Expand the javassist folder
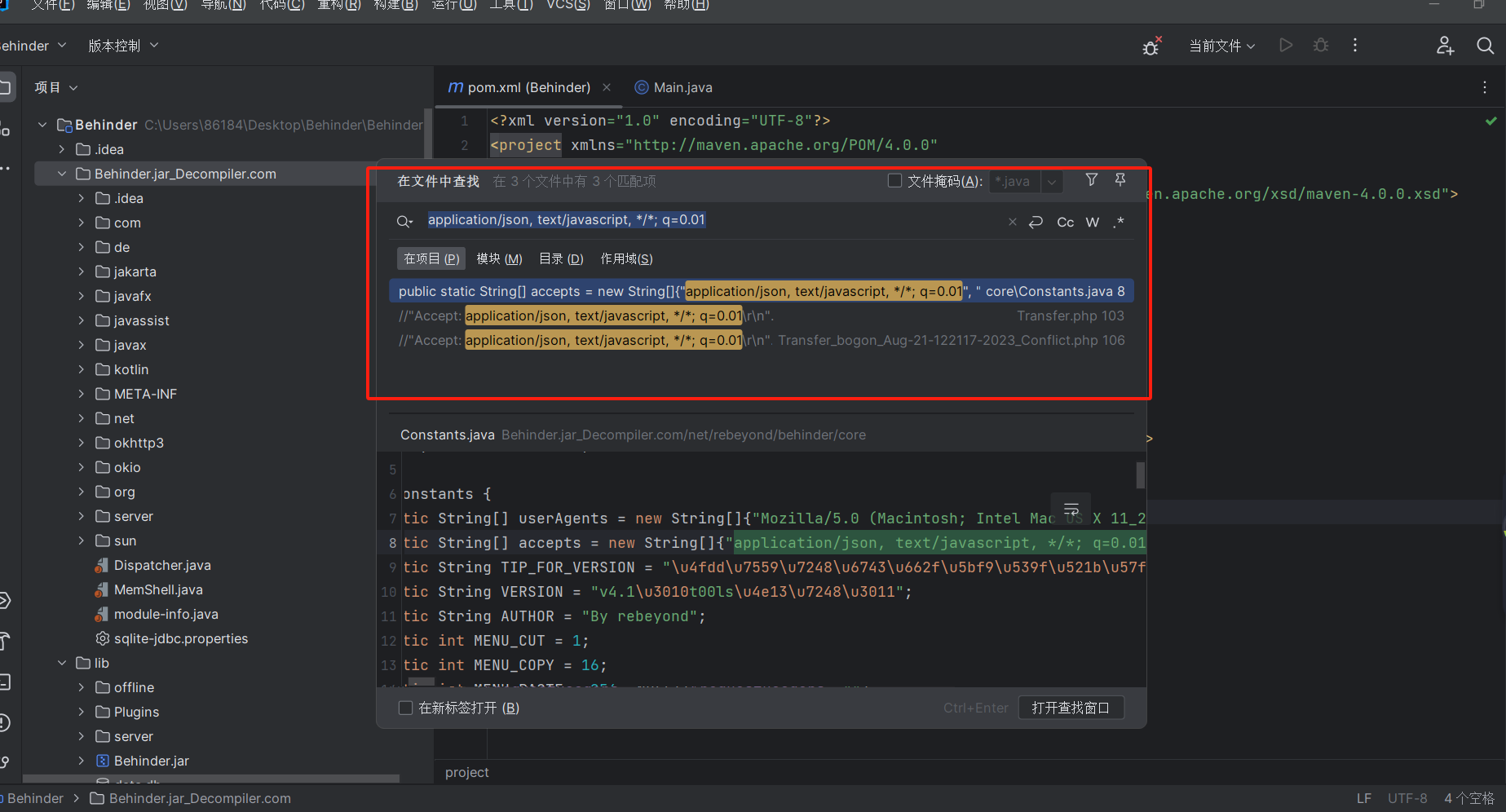Image resolution: width=1506 pixels, height=812 pixels. (x=81, y=320)
